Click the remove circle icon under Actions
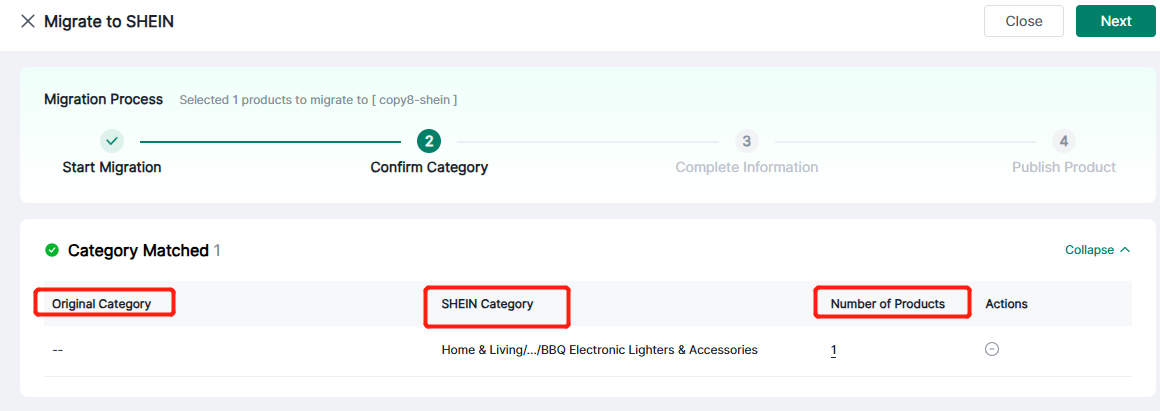1160x411 pixels. (992, 349)
